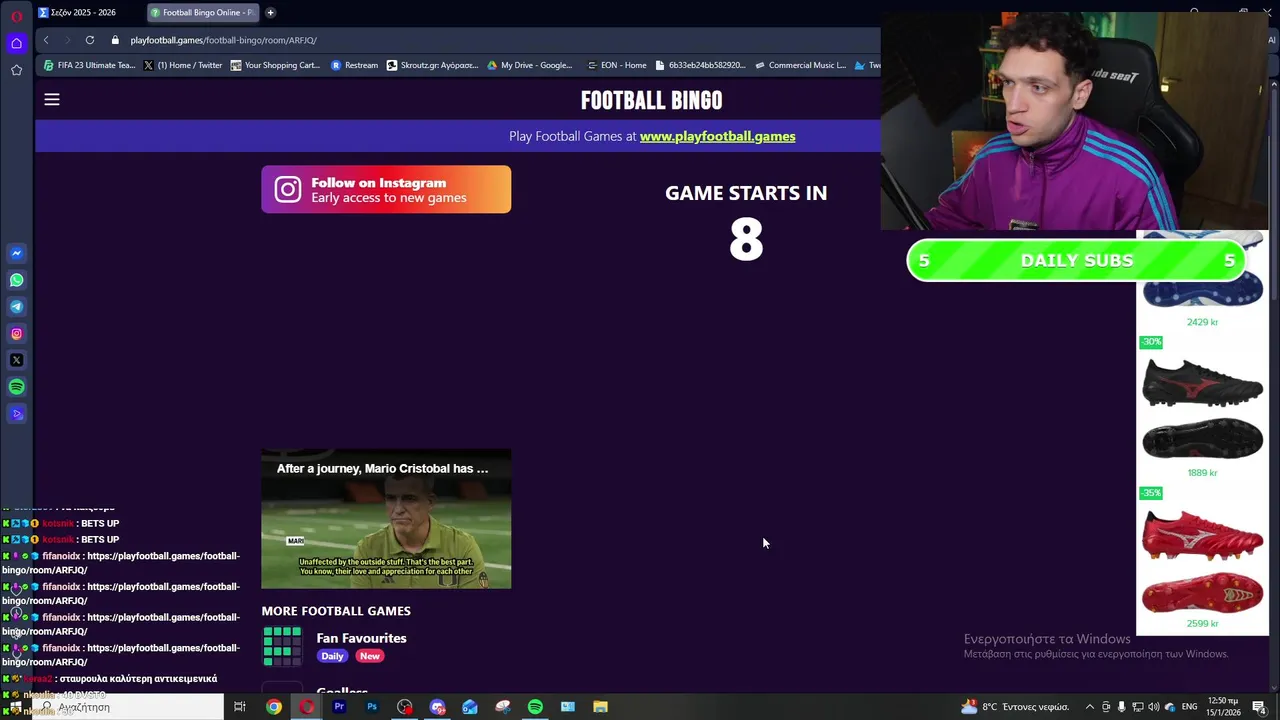Click the microphone tray icon
This screenshot has height=720, width=1280.
coord(1121,707)
